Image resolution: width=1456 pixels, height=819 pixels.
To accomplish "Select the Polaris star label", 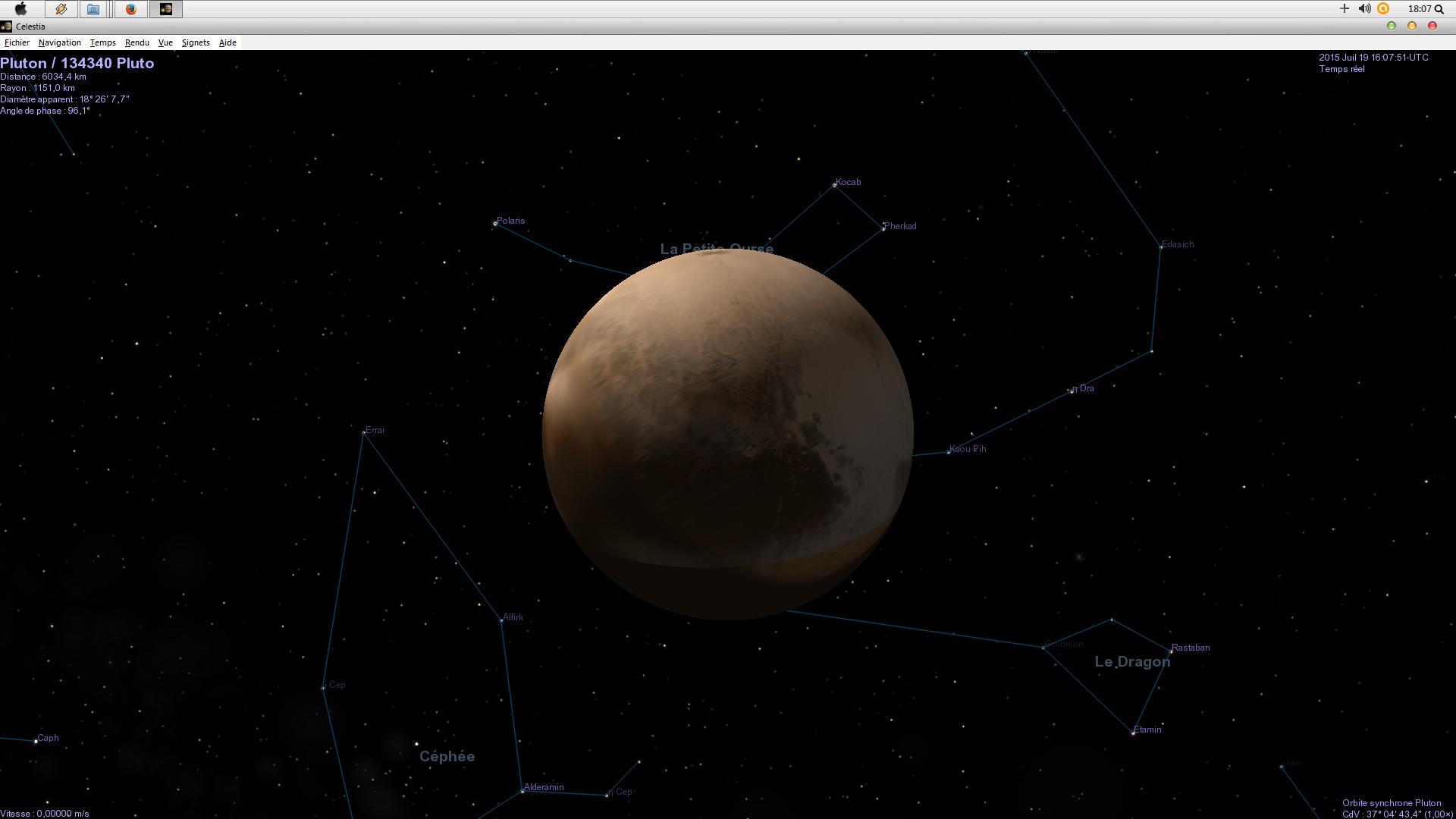I will click(510, 221).
